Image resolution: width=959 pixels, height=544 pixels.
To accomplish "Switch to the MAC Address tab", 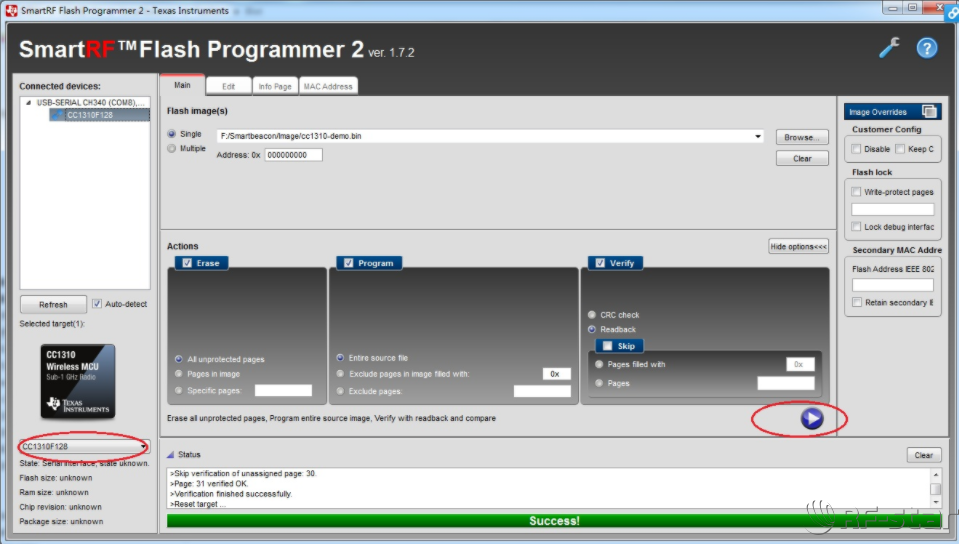I will click(328, 87).
